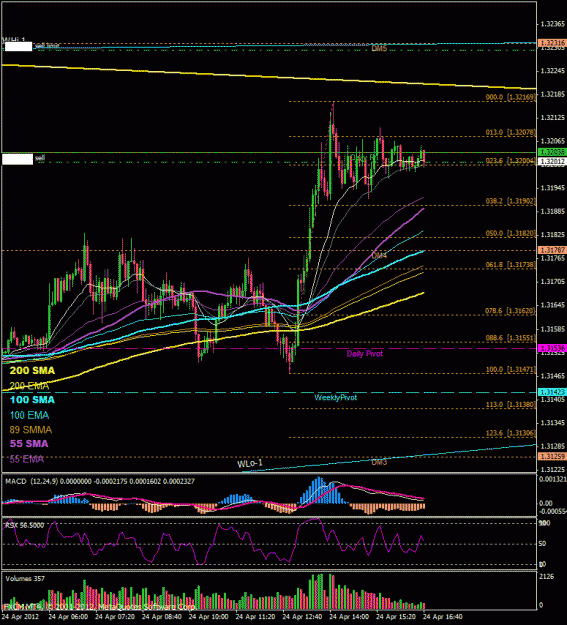
Task: Click the Volumes 357 indicator title
Action: point(25,578)
